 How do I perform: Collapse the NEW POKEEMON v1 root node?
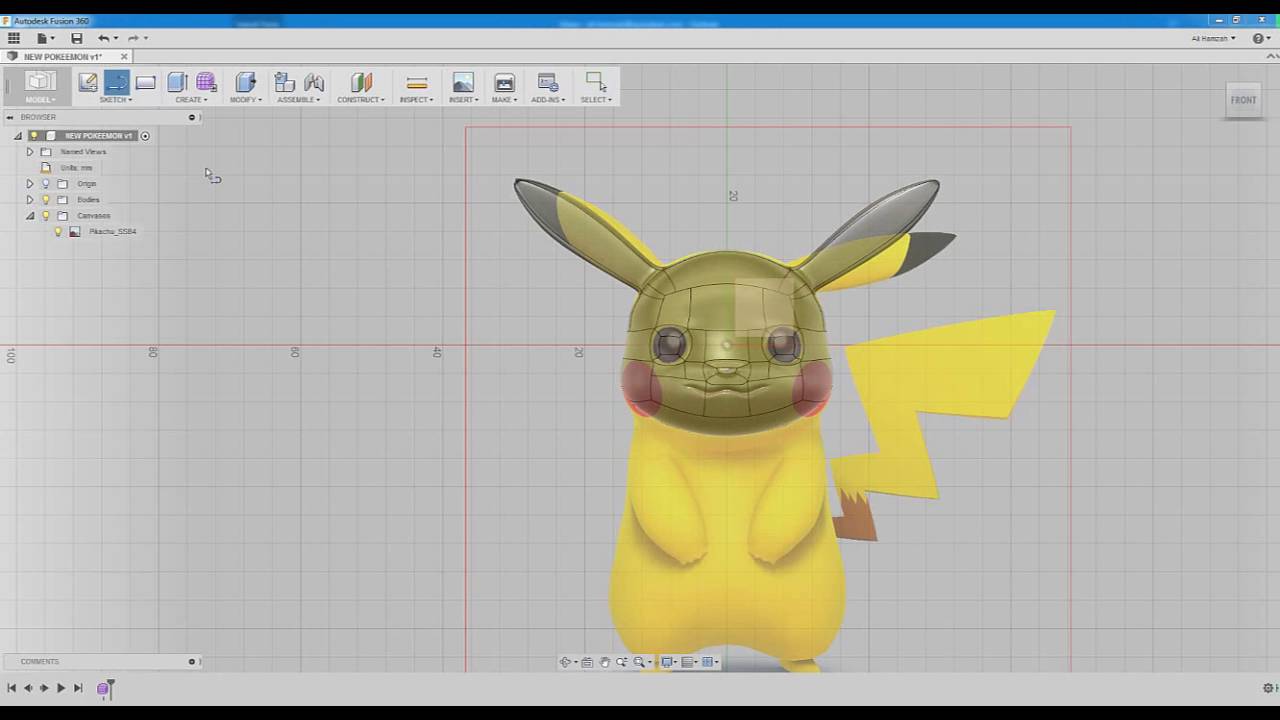tap(17, 136)
